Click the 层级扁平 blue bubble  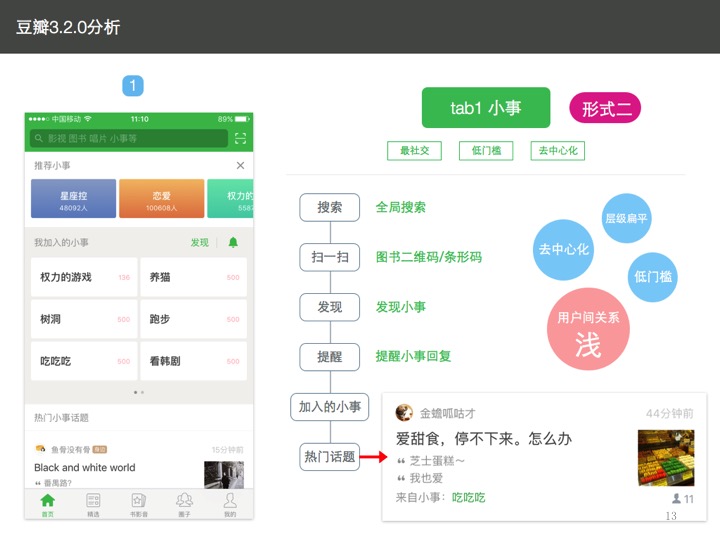626,218
